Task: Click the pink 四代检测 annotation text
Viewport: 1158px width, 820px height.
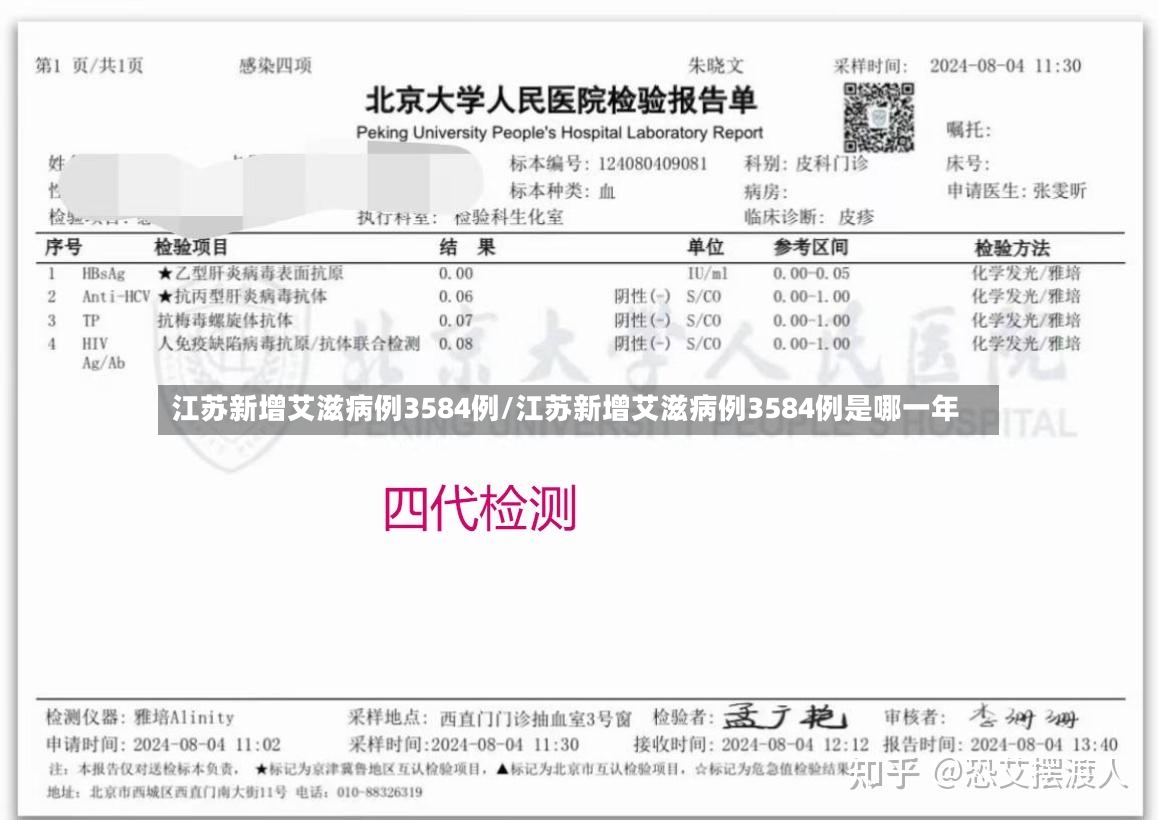Action: (x=480, y=508)
